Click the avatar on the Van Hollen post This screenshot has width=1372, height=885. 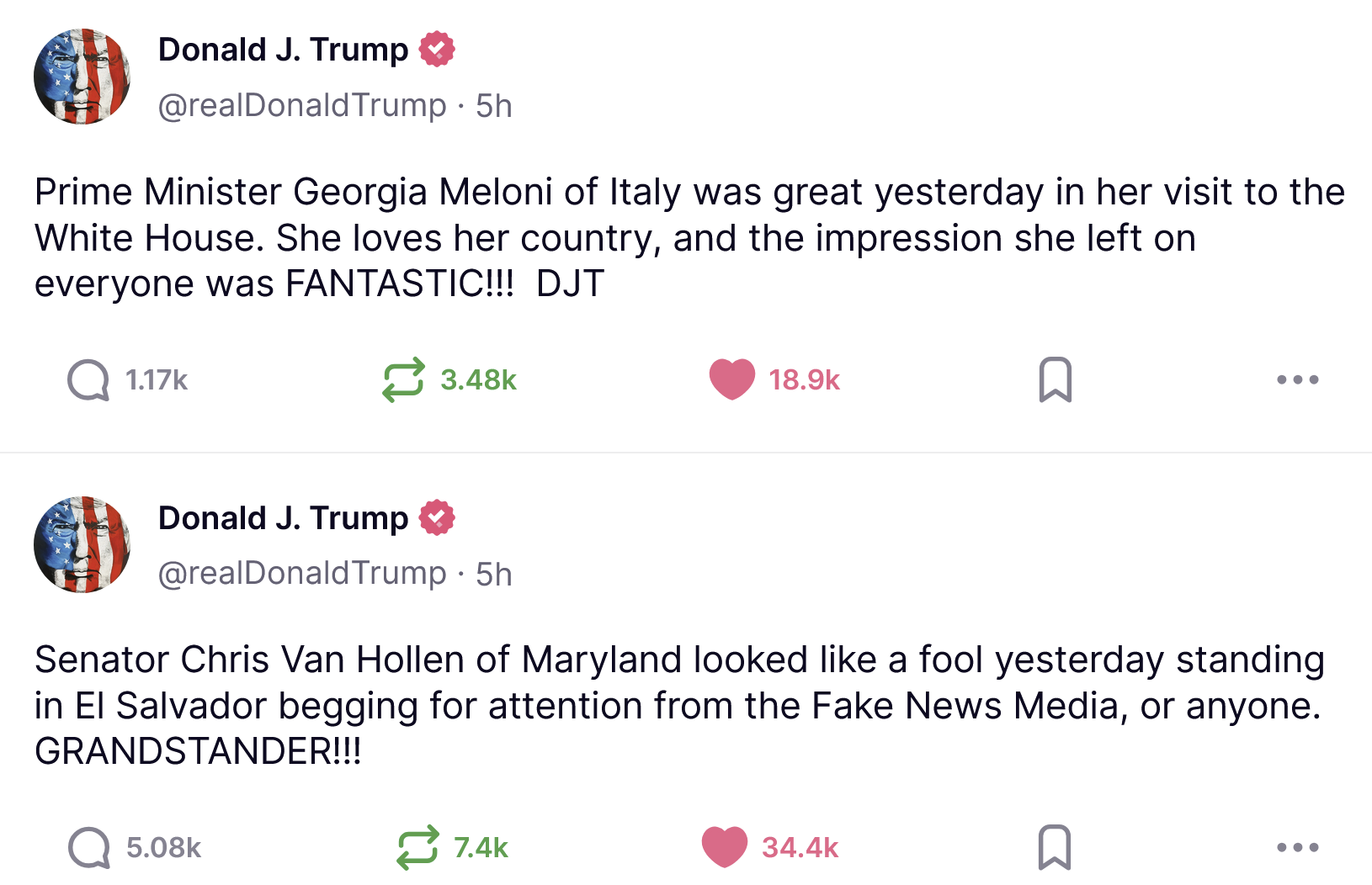point(82,544)
